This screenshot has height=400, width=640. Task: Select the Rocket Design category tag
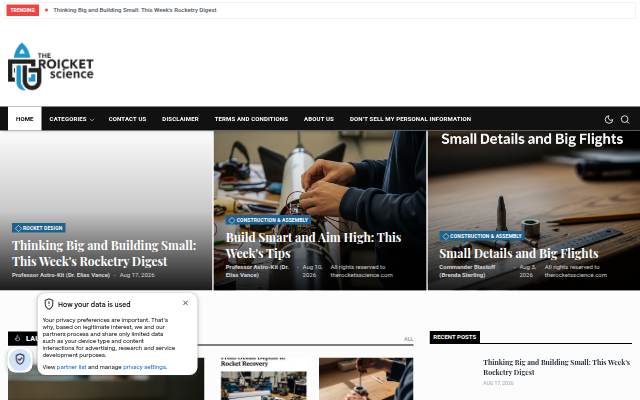(39, 228)
